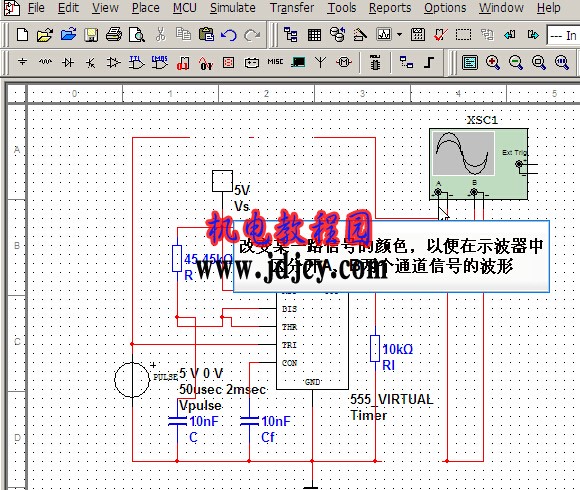580x490 pixels.
Task: Select the XSC1 oscilloscope instrument
Action: [x=479, y=164]
